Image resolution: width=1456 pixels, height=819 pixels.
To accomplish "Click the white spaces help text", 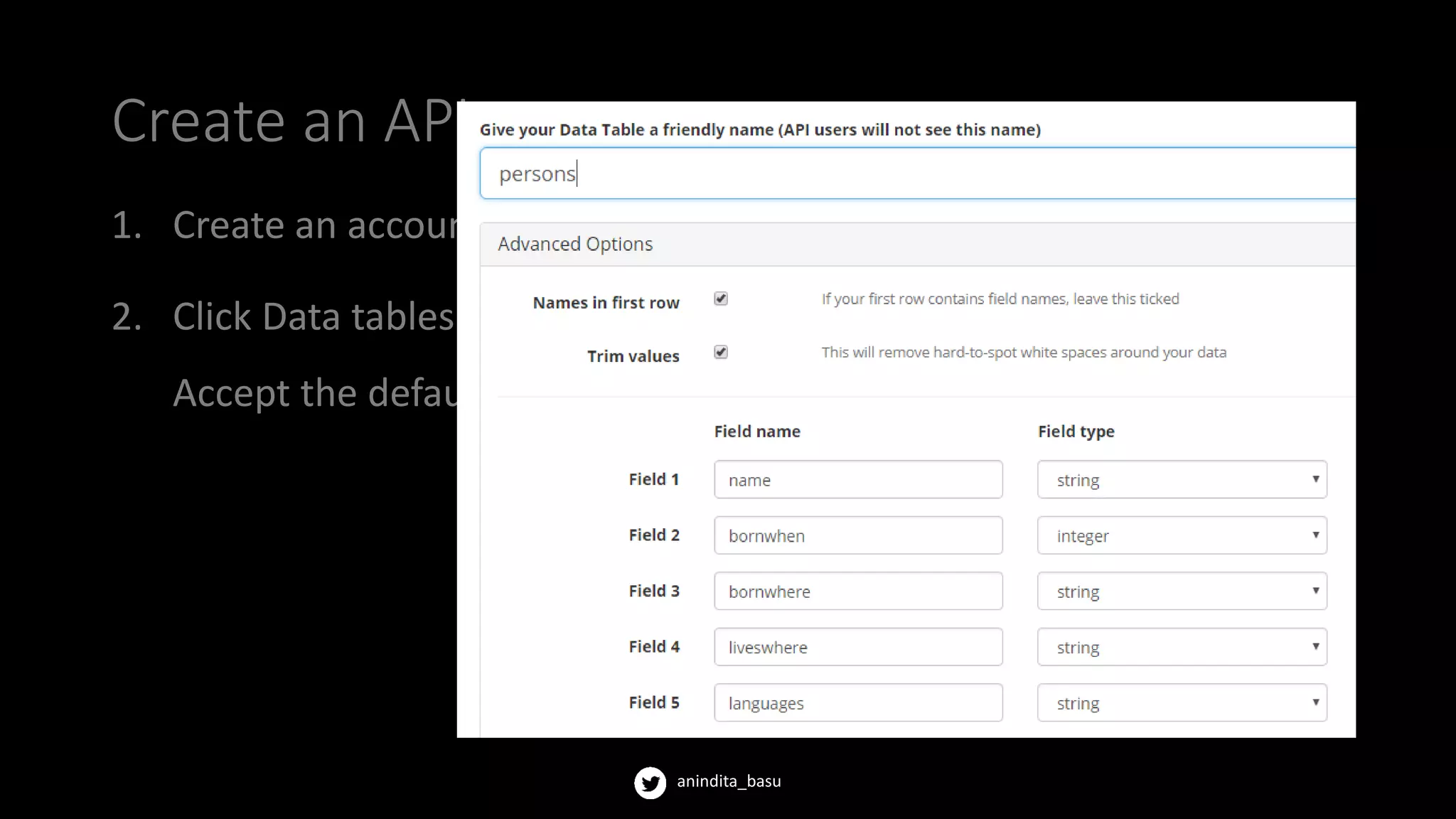I will 1024,353.
